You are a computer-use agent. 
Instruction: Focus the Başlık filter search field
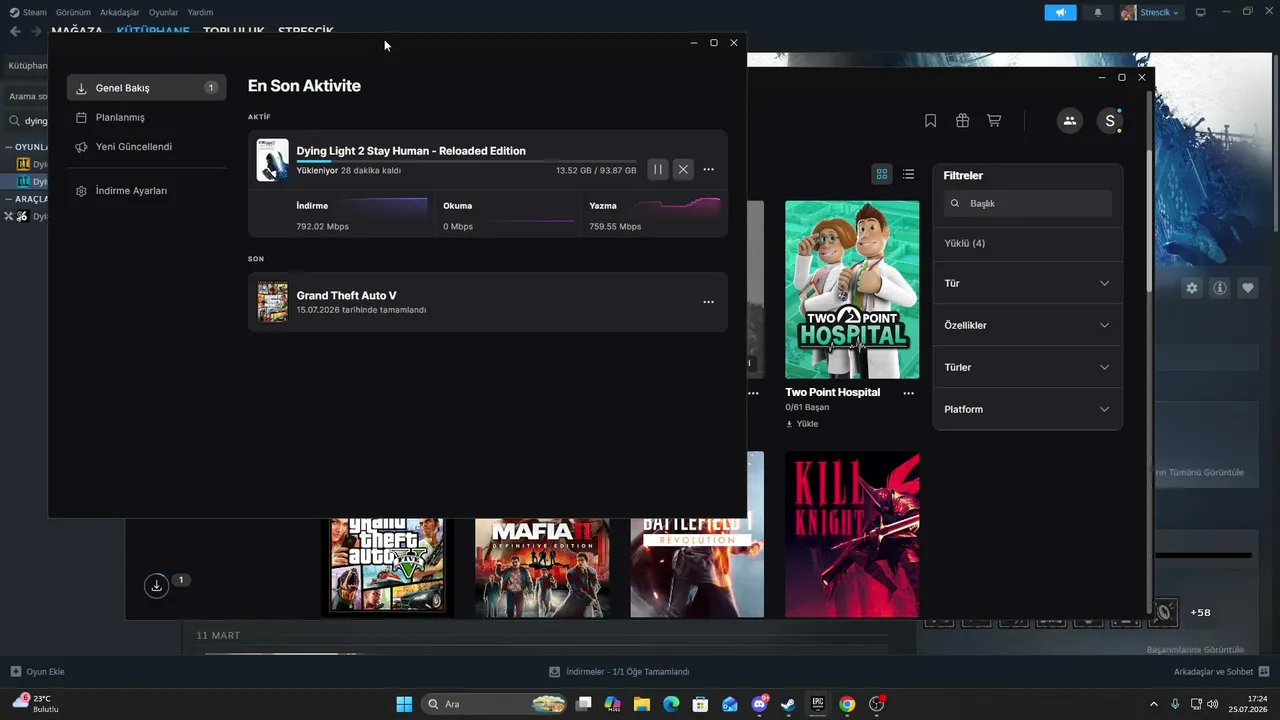(1027, 203)
